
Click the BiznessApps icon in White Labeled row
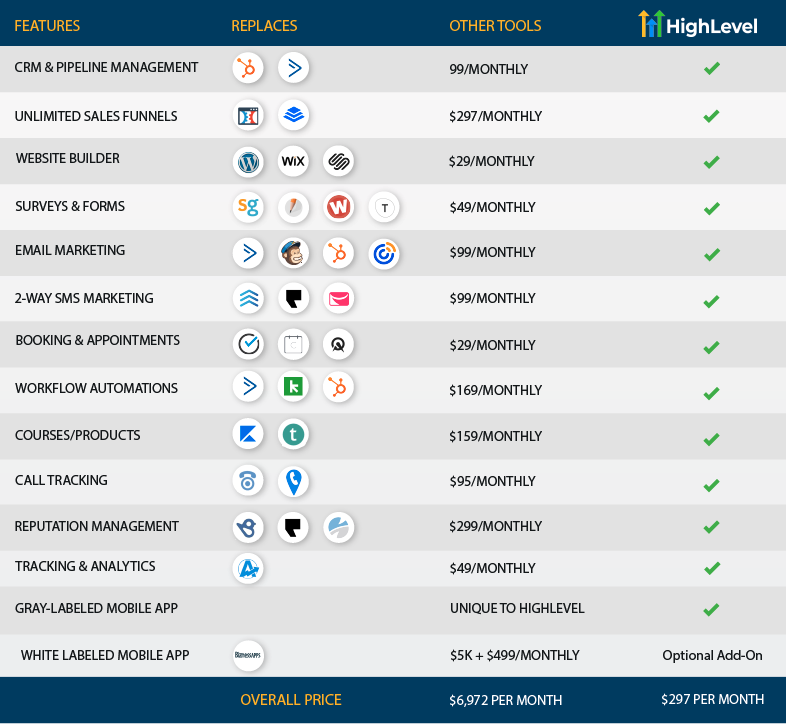[x=248, y=655]
